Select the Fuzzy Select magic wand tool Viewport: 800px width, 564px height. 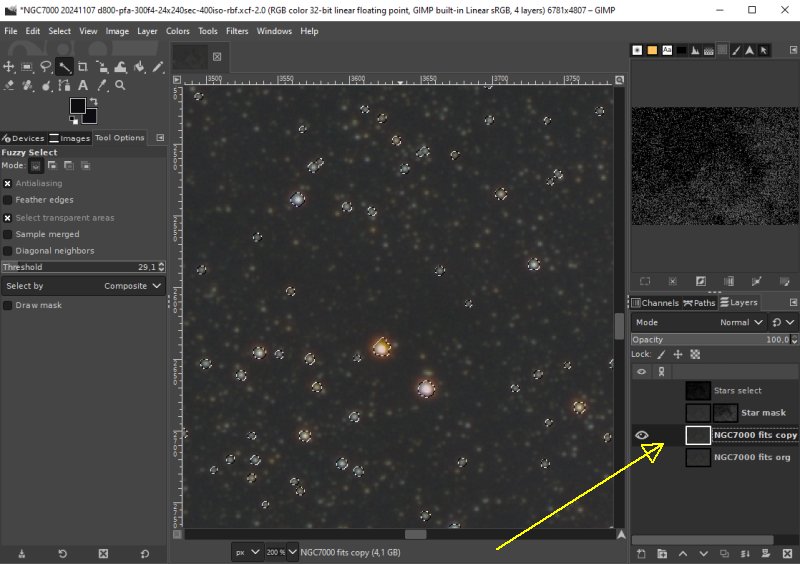64,66
